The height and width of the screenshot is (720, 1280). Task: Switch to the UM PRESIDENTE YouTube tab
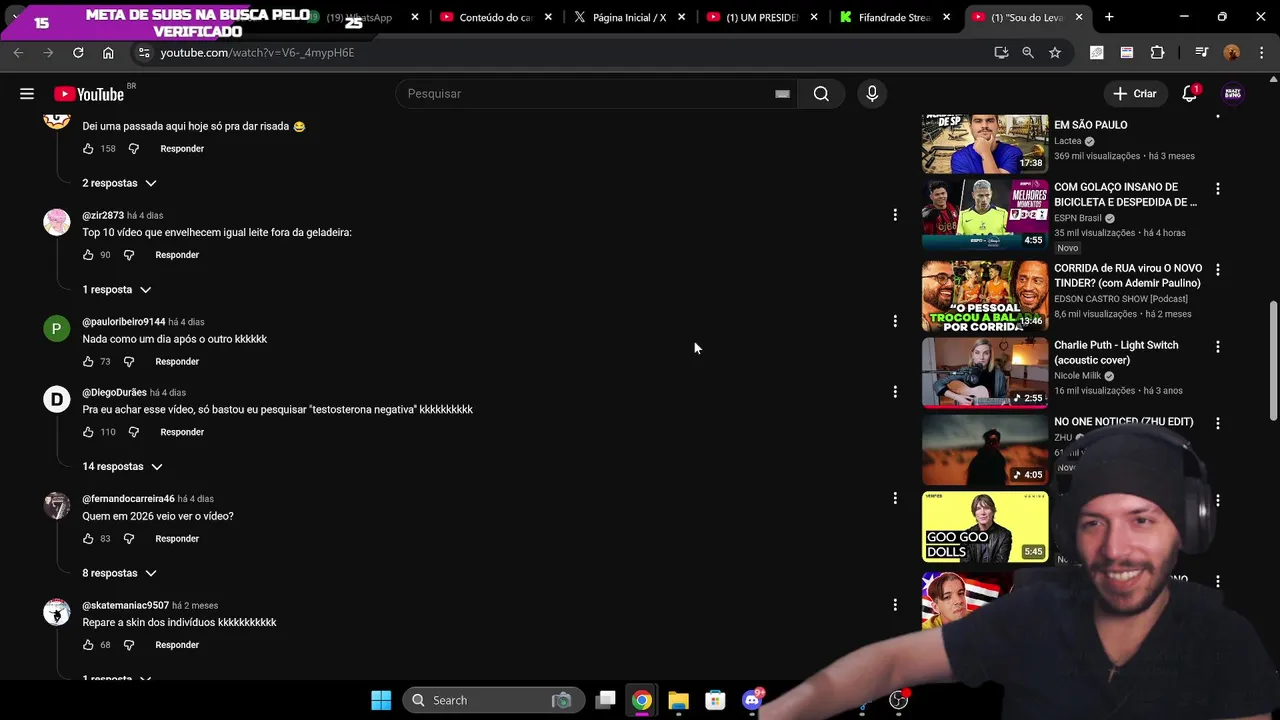(x=764, y=17)
